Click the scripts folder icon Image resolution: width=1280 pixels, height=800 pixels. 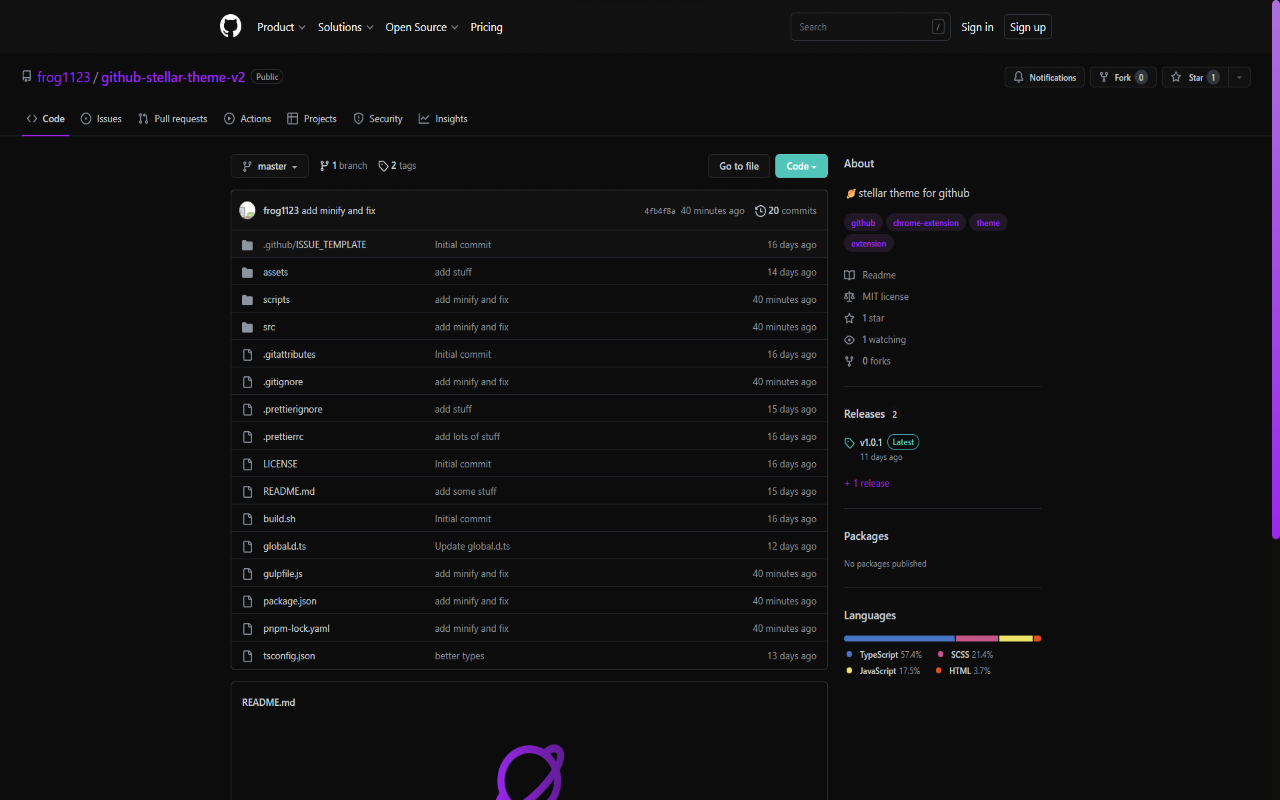point(248,300)
